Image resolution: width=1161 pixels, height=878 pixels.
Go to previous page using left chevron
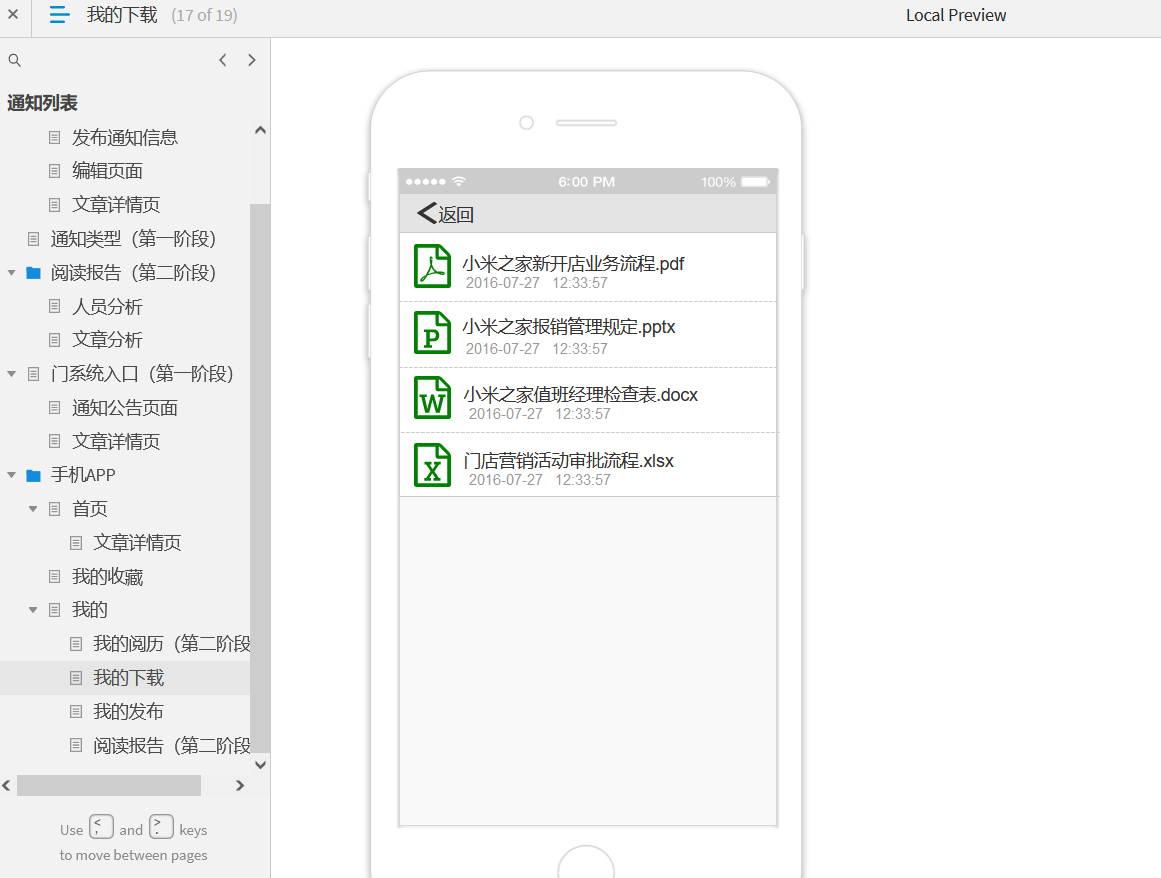click(x=223, y=60)
